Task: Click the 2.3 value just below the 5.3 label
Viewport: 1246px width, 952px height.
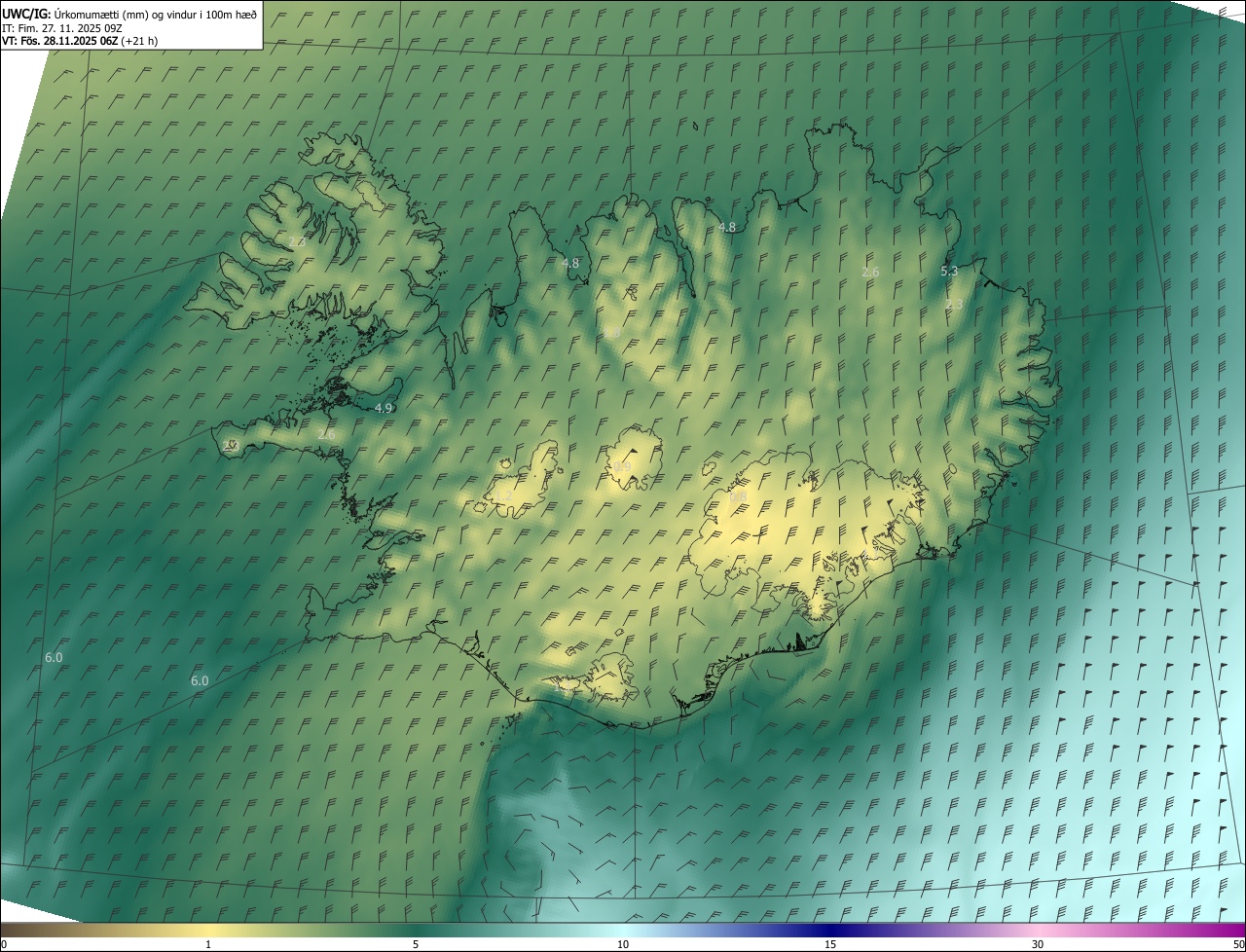Action: [954, 305]
